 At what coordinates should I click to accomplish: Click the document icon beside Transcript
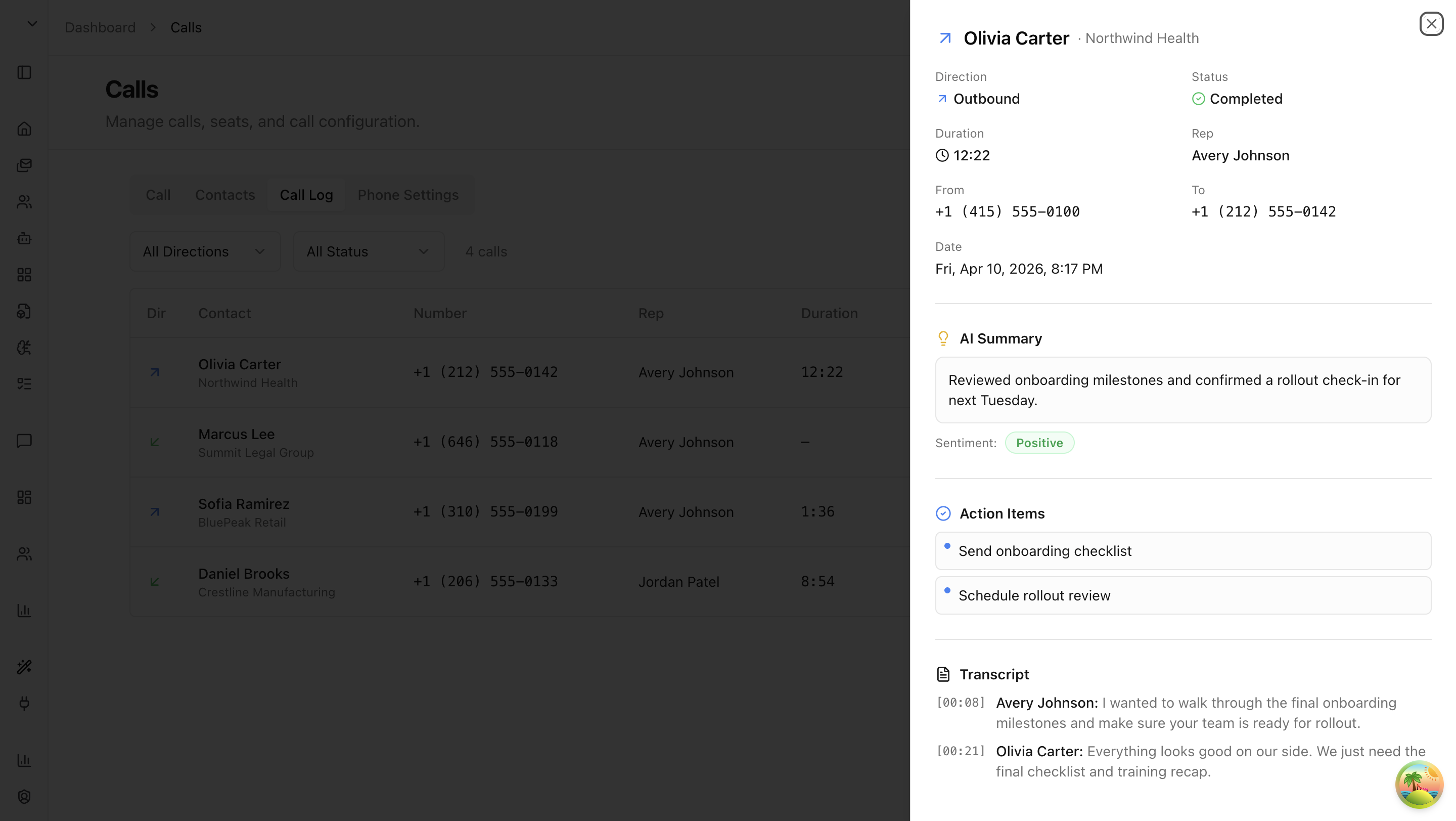tap(943, 674)
